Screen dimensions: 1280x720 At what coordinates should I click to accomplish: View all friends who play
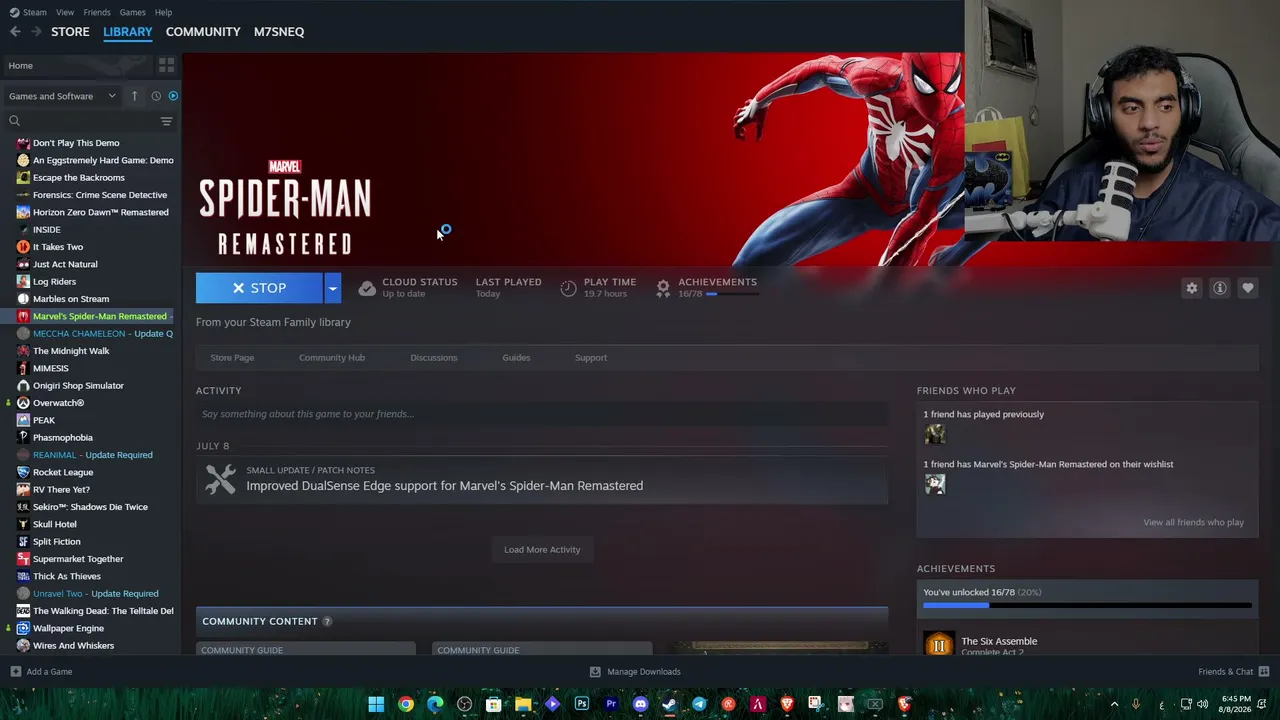[1193, 522]
